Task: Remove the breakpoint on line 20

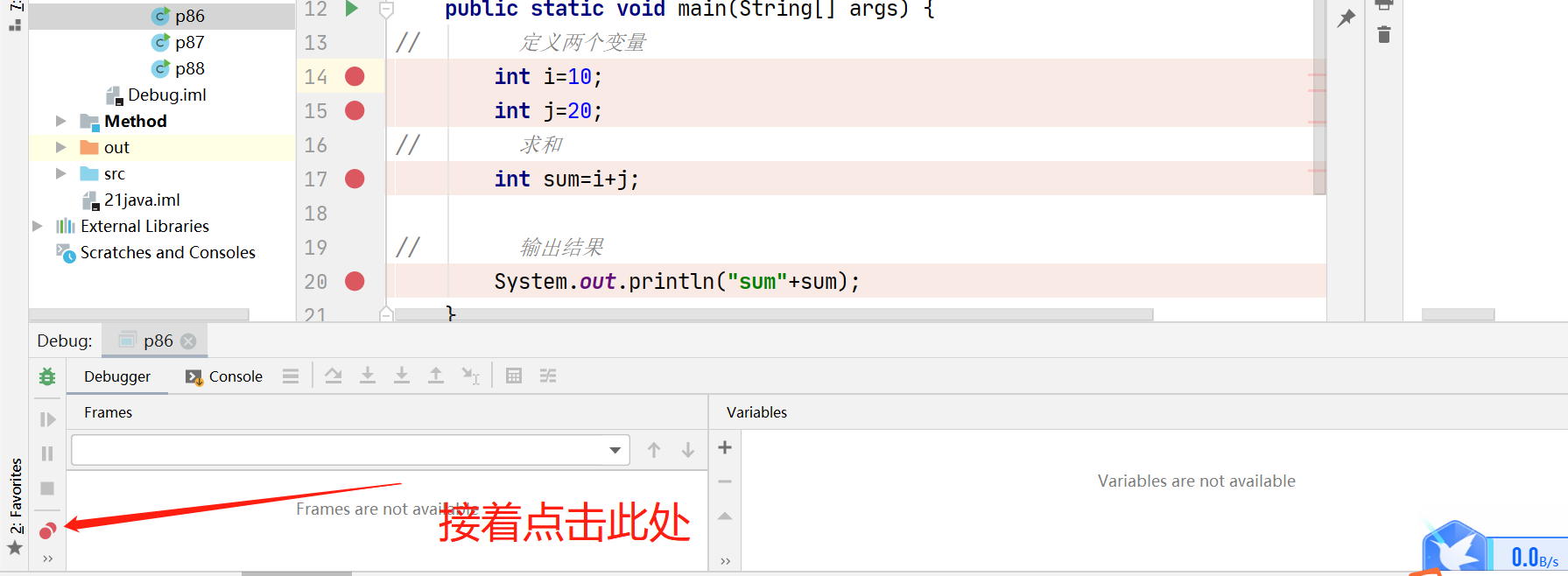Action: tap(355, 282)
